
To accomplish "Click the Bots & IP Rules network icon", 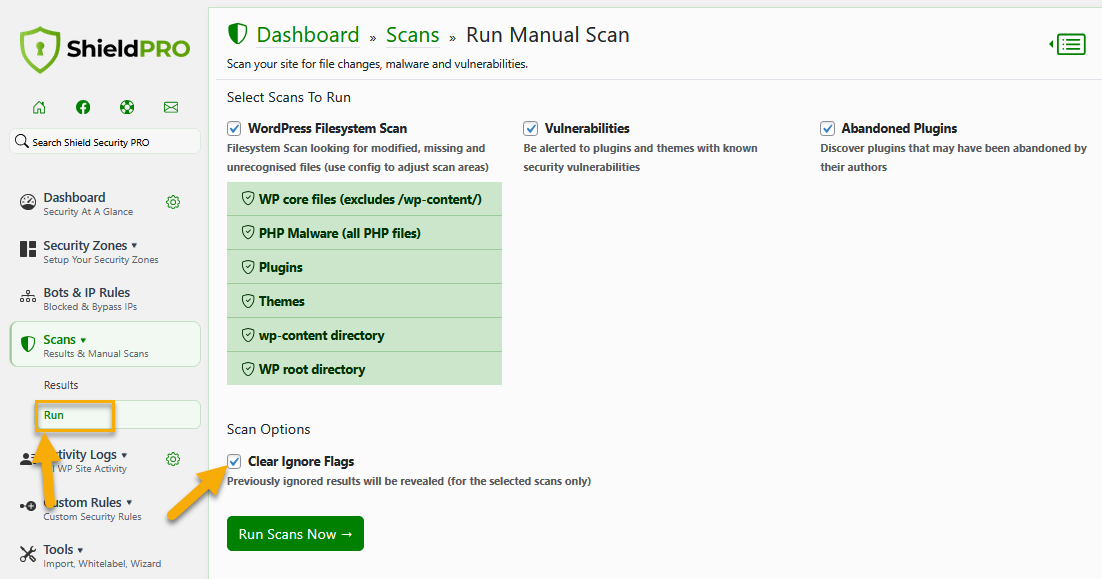I will [x=28, y=297].
